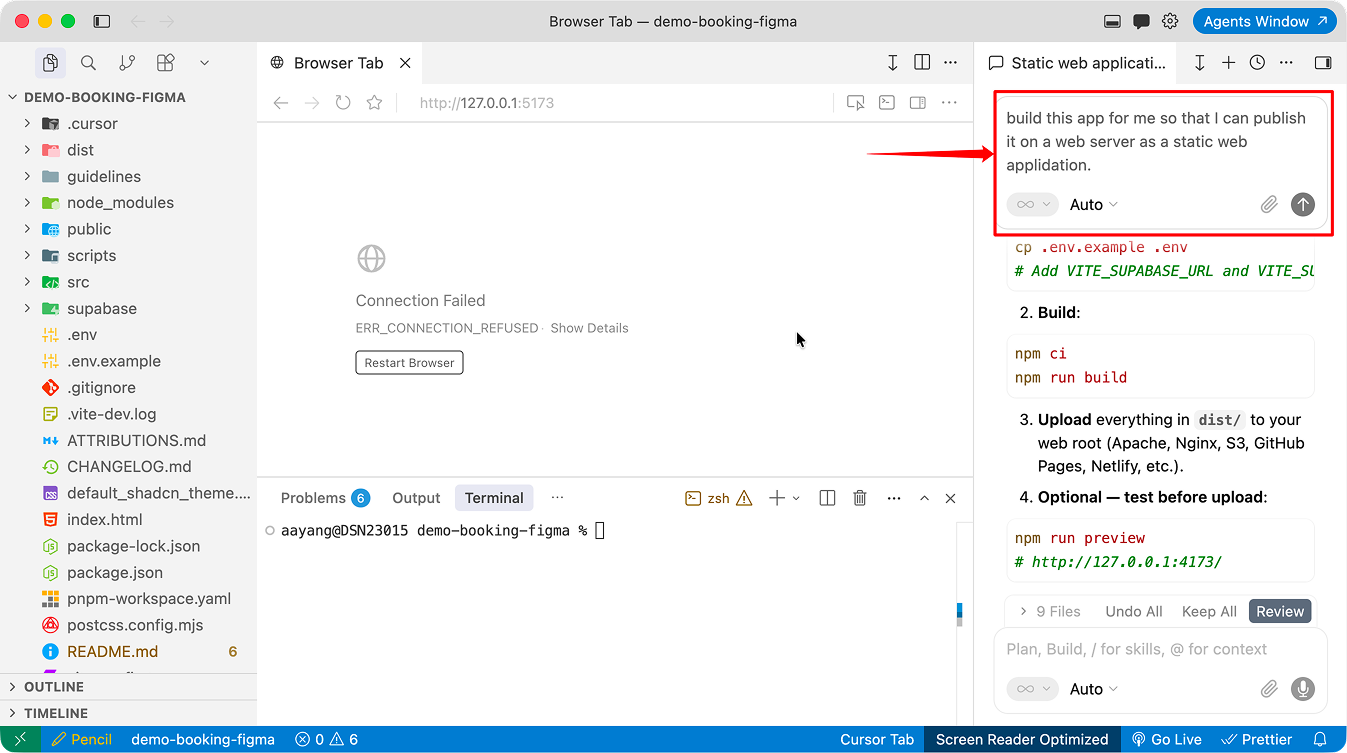Activate the element selector icon in browser toolbar
Image resolution: width=1347 pixels, height=753 pixels.
pos(855,103)
